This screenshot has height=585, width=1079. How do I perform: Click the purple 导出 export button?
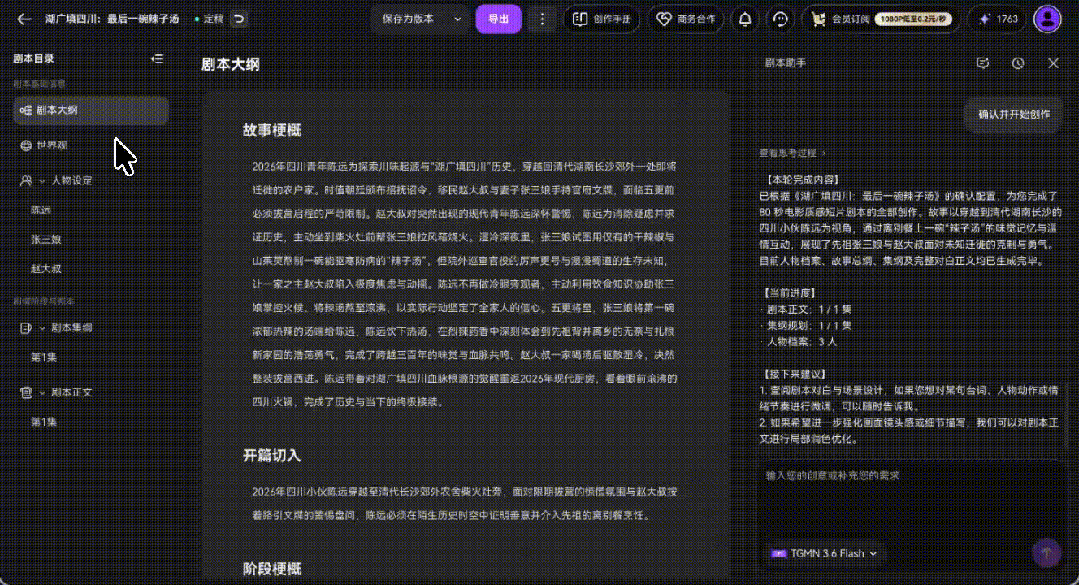tap(498, 19)
